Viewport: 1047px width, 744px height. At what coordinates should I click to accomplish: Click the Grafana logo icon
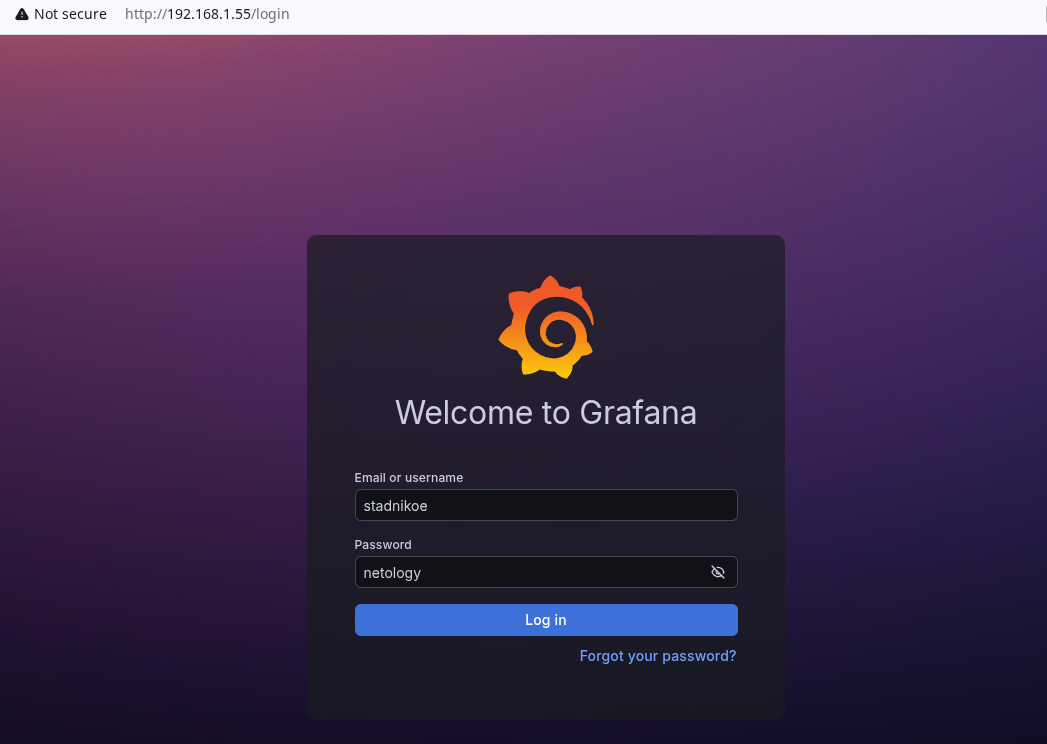coord(546,327)
